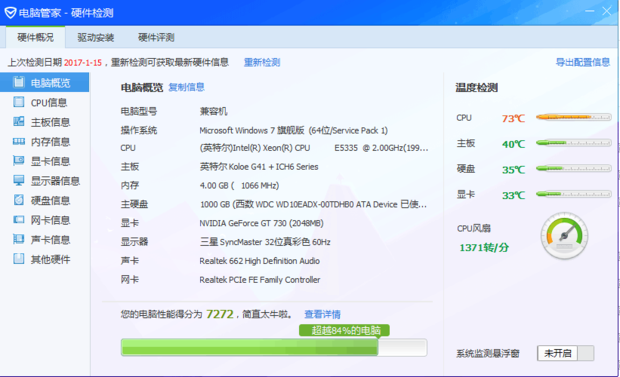The height and width of the screenshot is (377, 620).
Task: Select the 内存信息 sidebar label
Action: [51, 142]
